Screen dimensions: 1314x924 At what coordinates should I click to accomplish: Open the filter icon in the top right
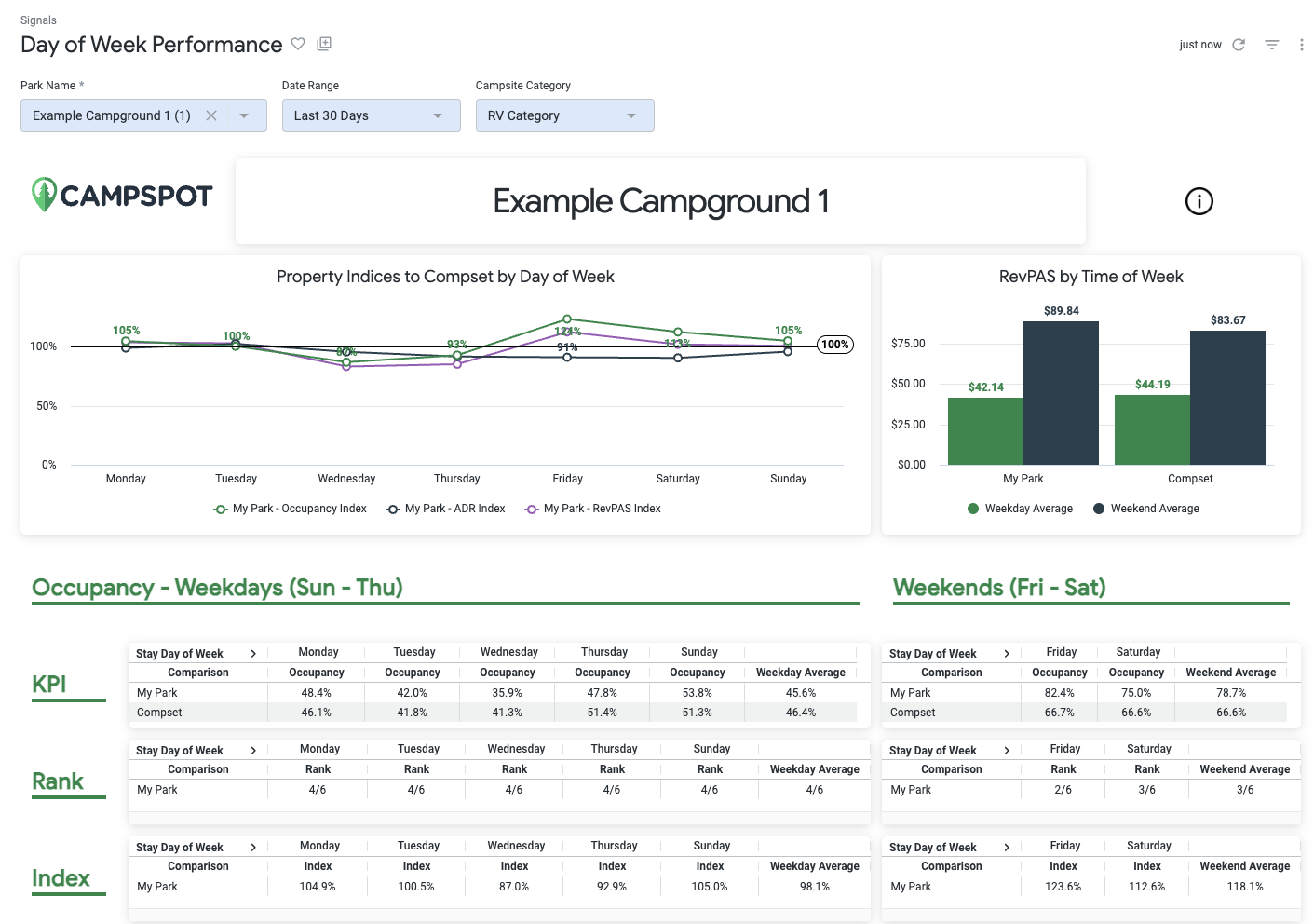[1271, 44]
